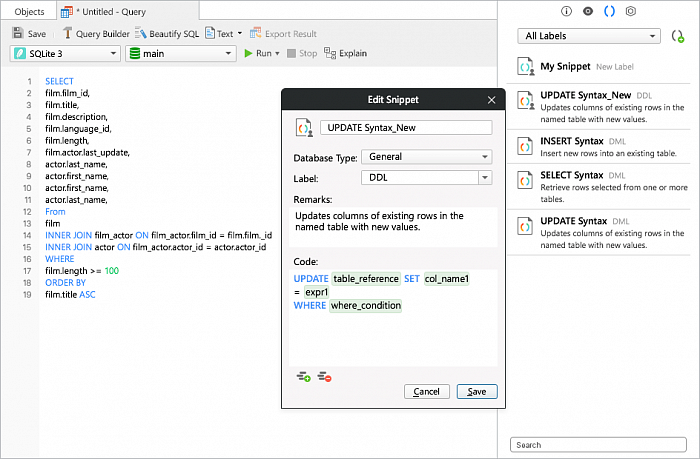This screenshot has height=459, width=700.
Task: Expand the Label dropdown arrow
Action: 485,178
